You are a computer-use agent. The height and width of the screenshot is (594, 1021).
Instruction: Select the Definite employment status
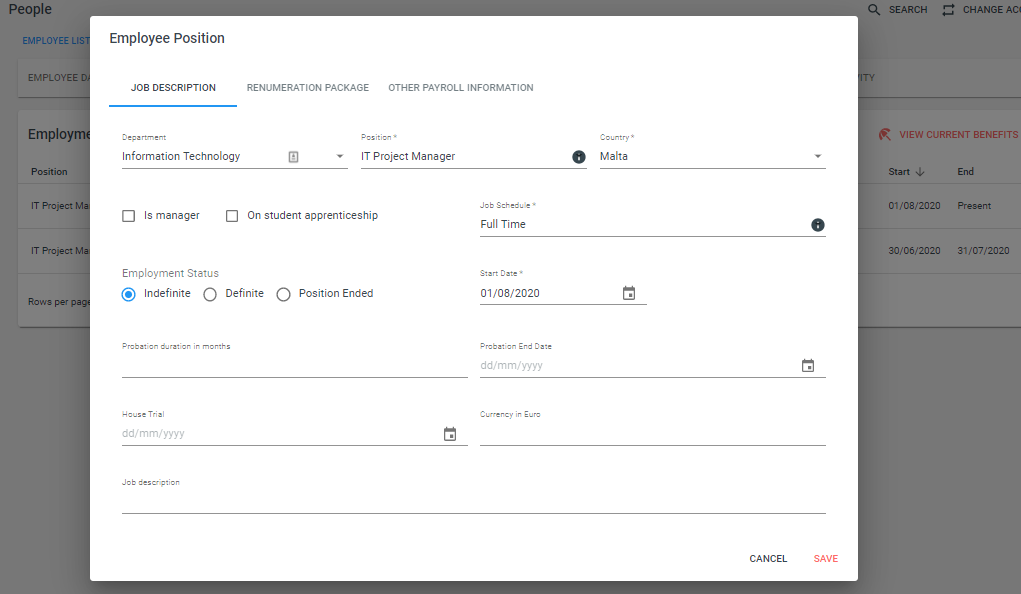(x=210, y=294)
